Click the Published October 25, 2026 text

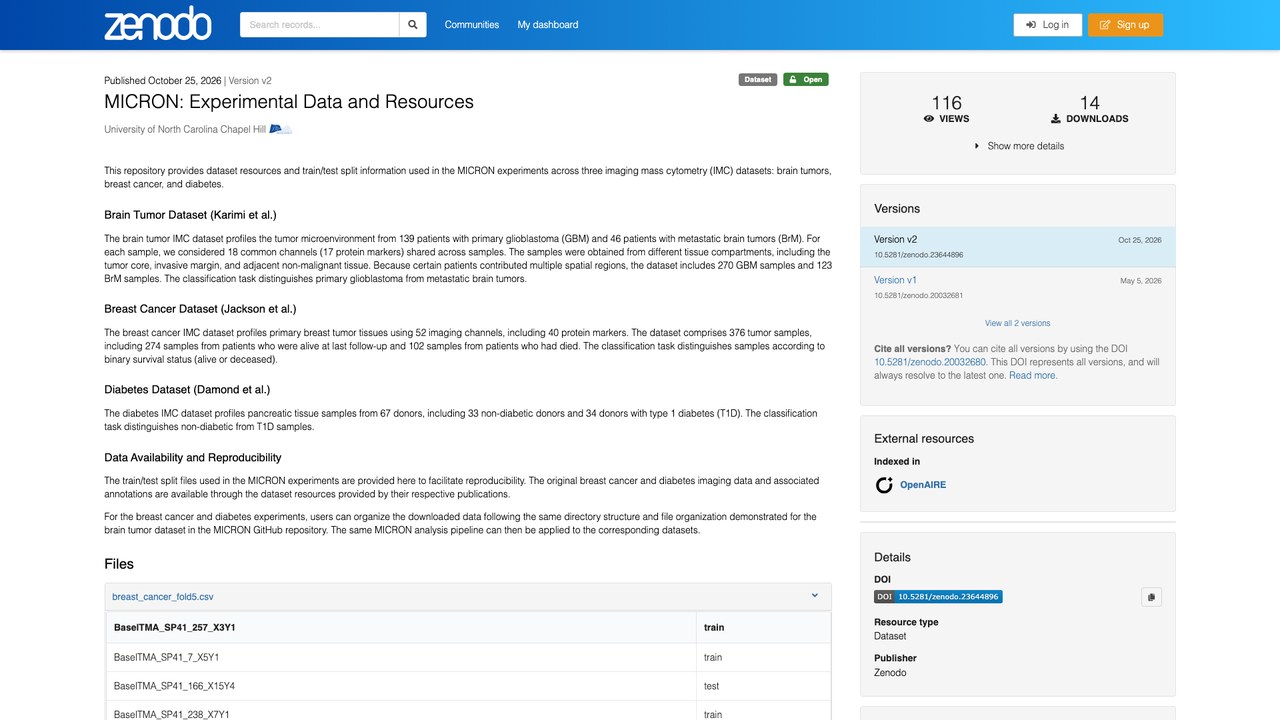[x=163, y=80]
